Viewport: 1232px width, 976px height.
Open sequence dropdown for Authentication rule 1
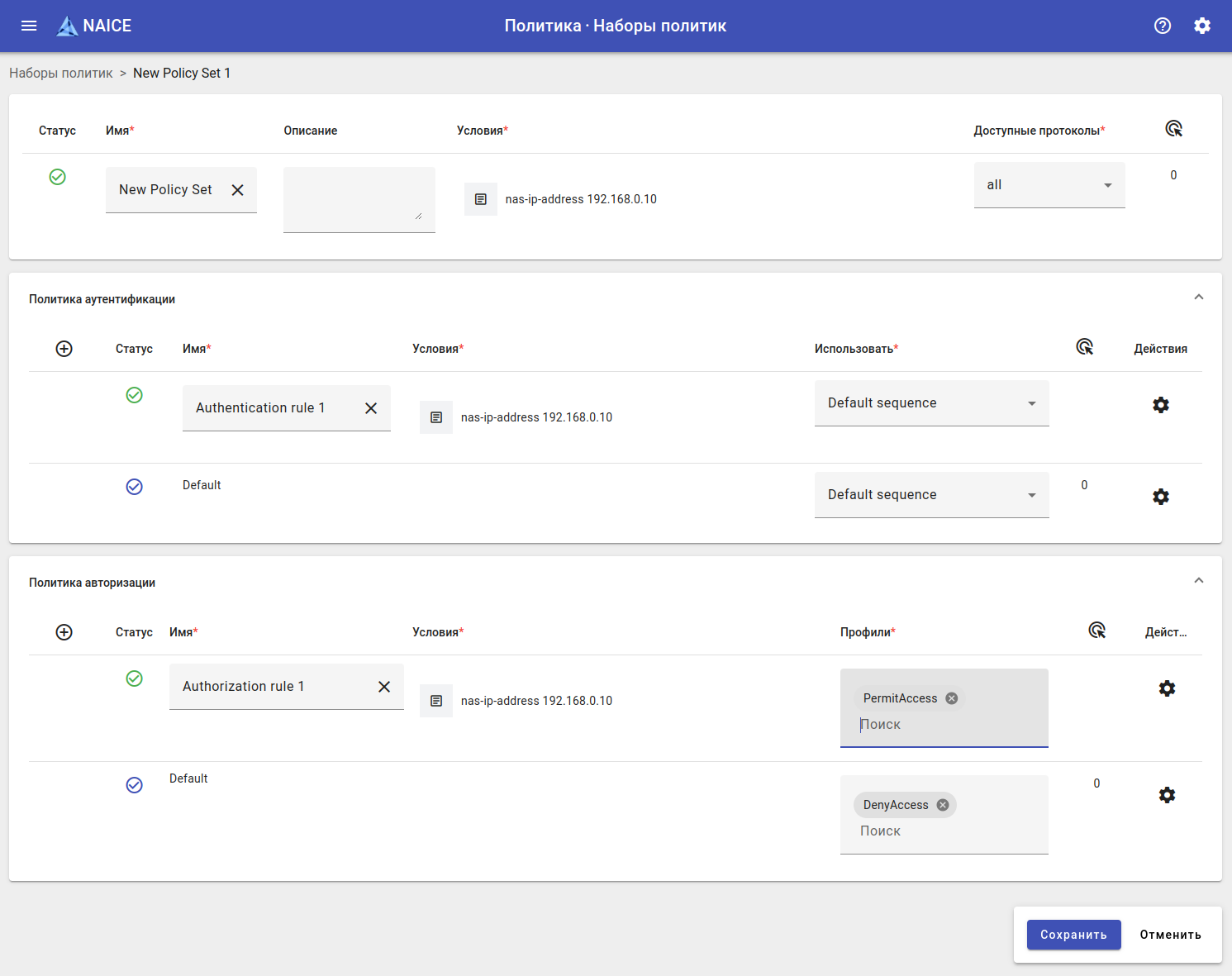click(x=931, y=403)
